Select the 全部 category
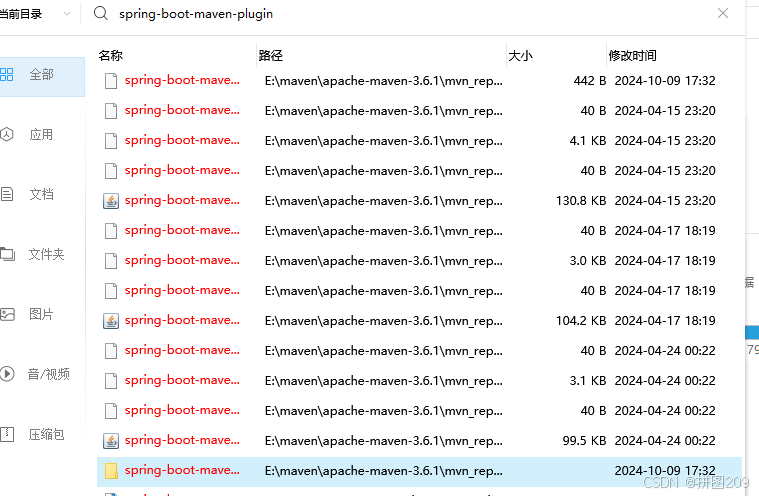 coord(42,75)
